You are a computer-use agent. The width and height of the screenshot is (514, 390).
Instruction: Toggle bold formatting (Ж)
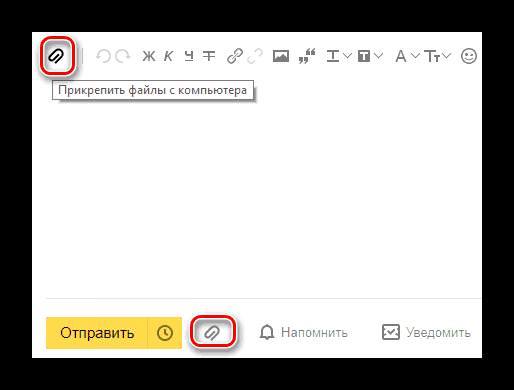[x=149, y=56]
